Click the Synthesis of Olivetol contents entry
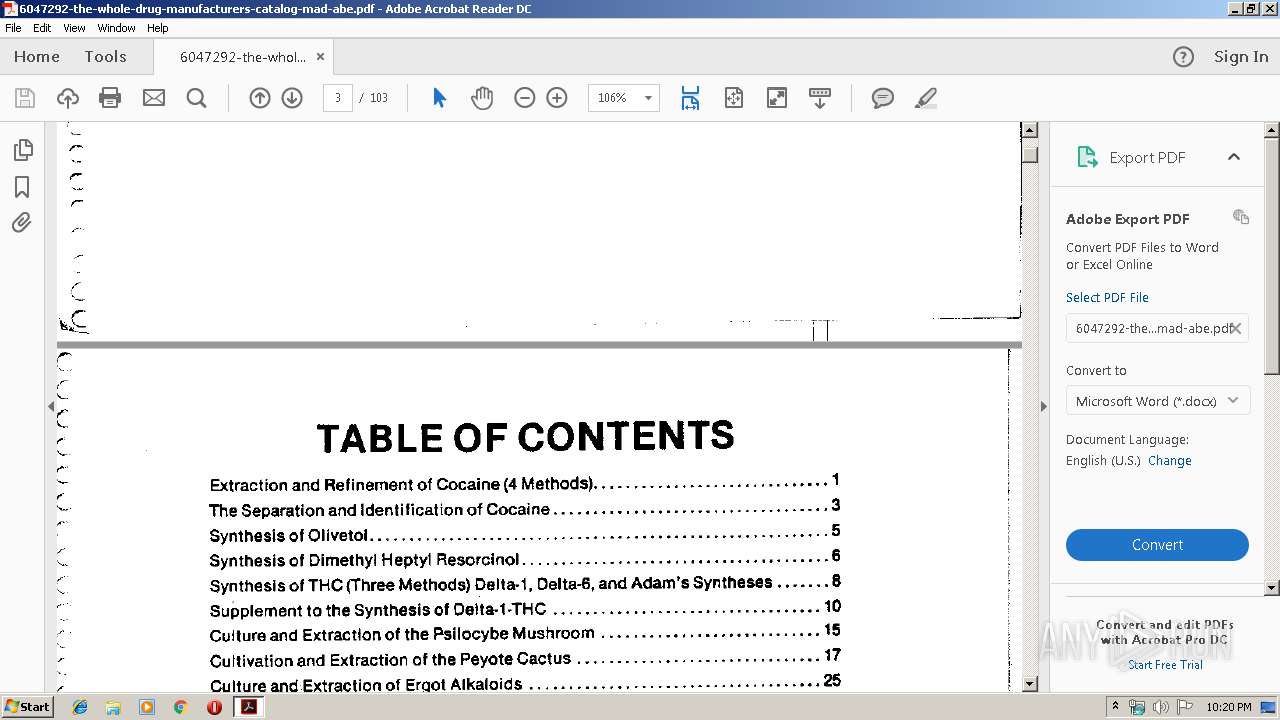The width and height of the screenshot is (1280, 720). (289, 535)
